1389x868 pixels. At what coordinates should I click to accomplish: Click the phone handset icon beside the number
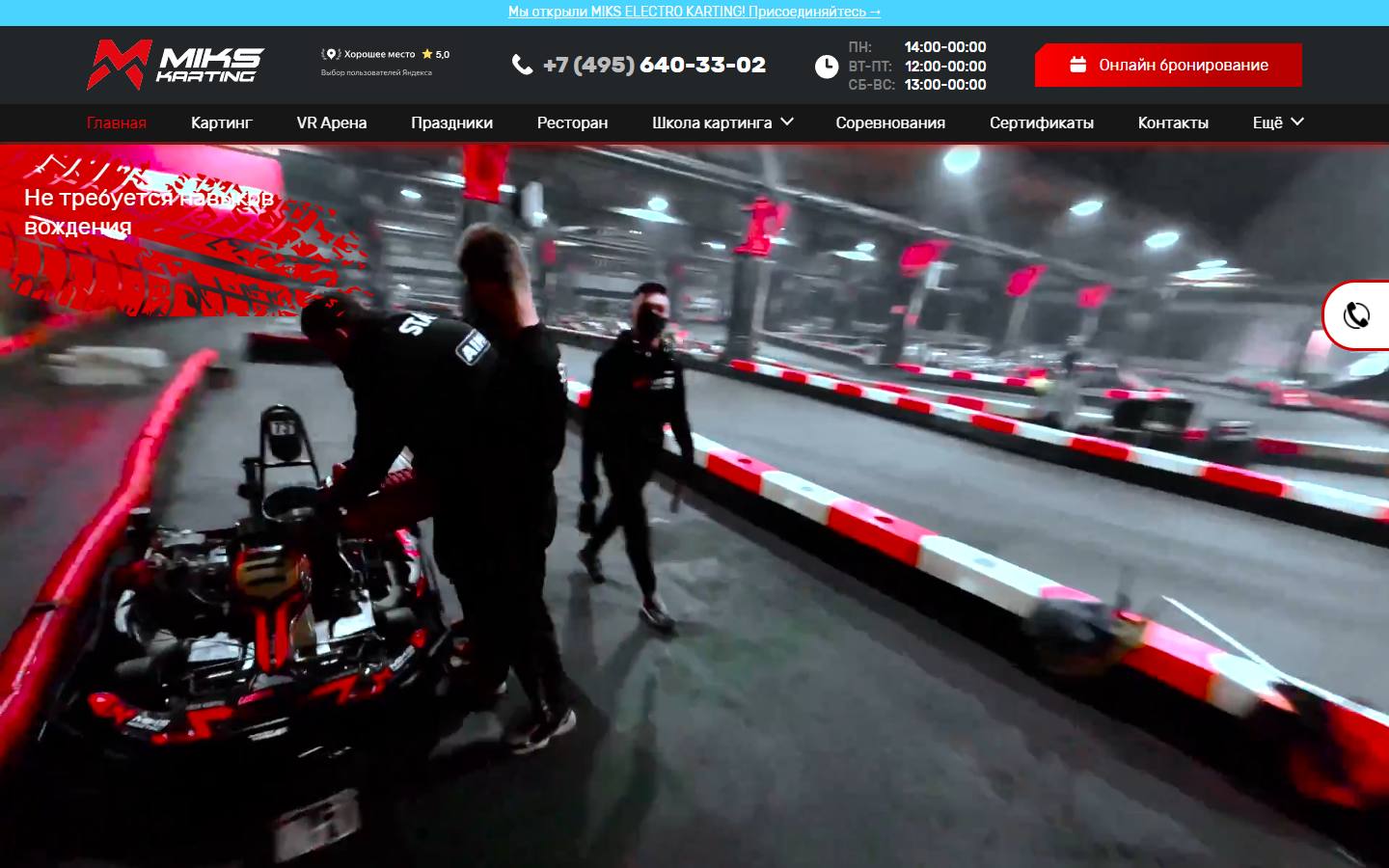522,65
